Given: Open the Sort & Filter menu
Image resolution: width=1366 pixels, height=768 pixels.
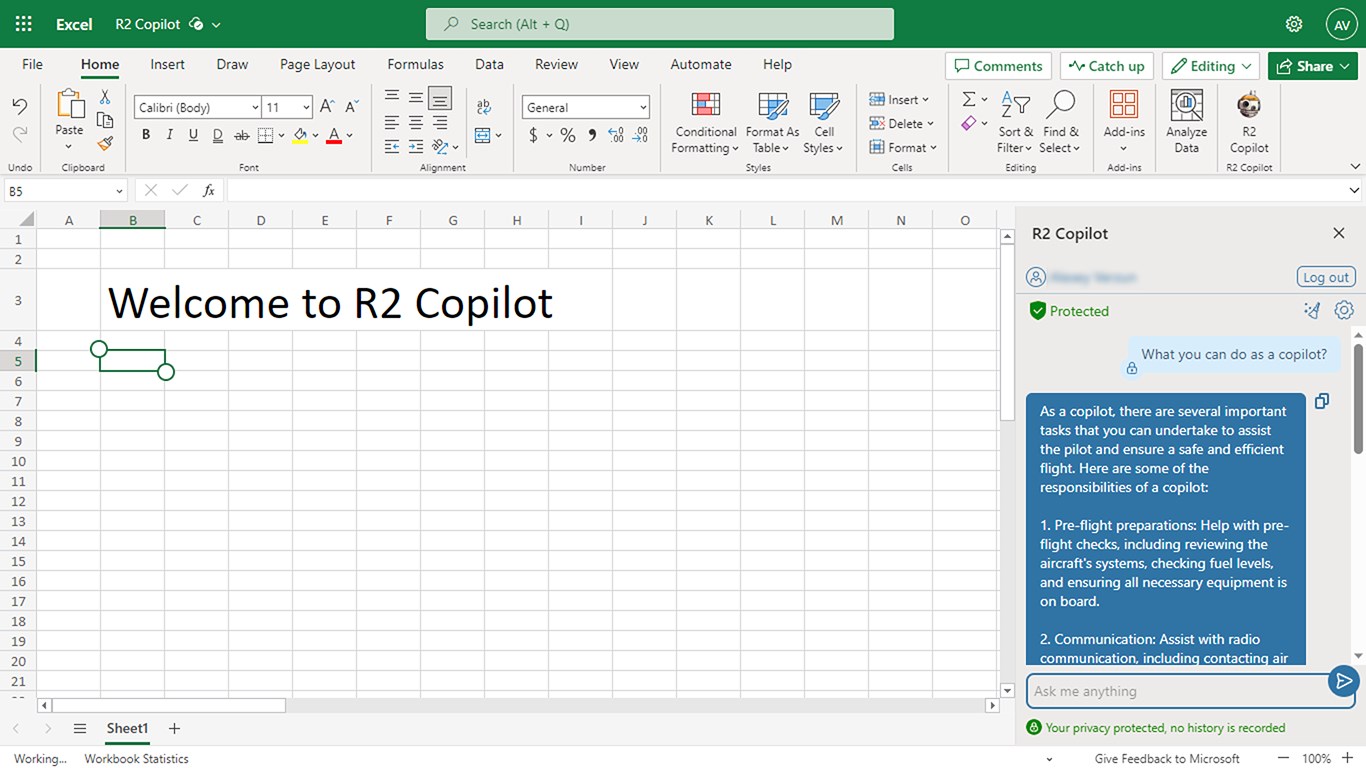Looking at the screenshot, I should tap(1015, 122).
